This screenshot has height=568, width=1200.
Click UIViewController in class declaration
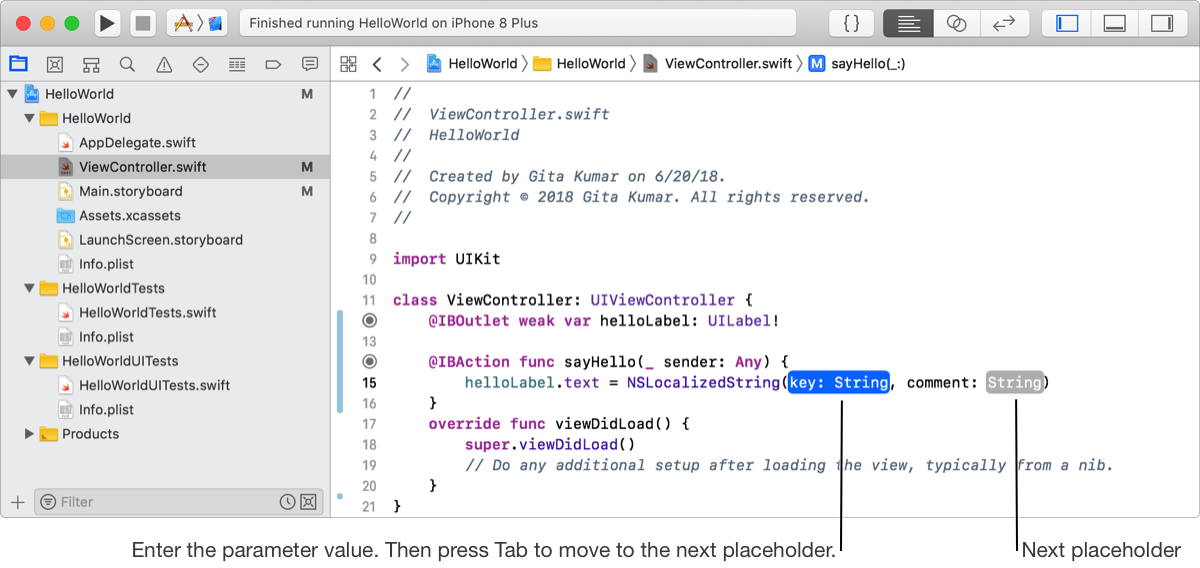662,300
